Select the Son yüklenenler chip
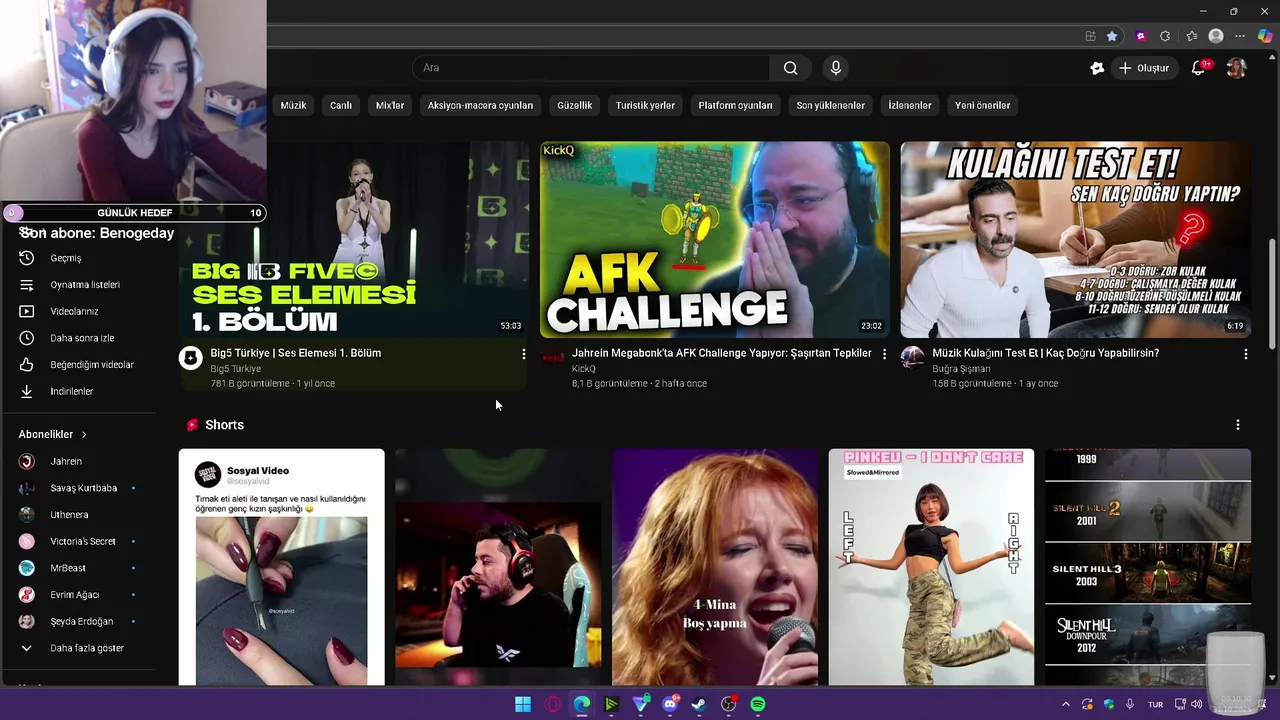This screenshot has height=720, width=1280. [x=830, y=105]
